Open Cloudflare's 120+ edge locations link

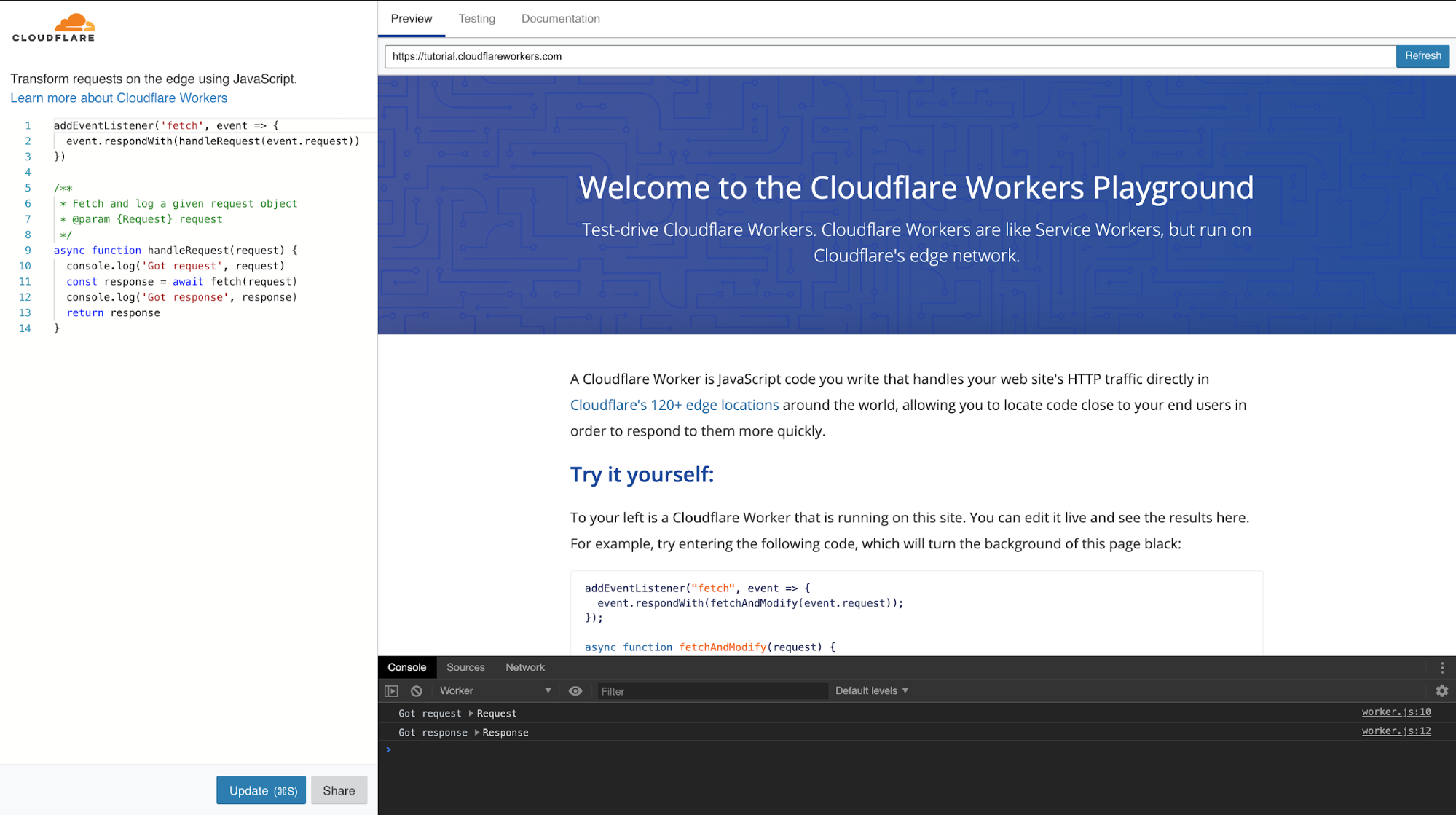pyautogui.click(x=674, y=406)
